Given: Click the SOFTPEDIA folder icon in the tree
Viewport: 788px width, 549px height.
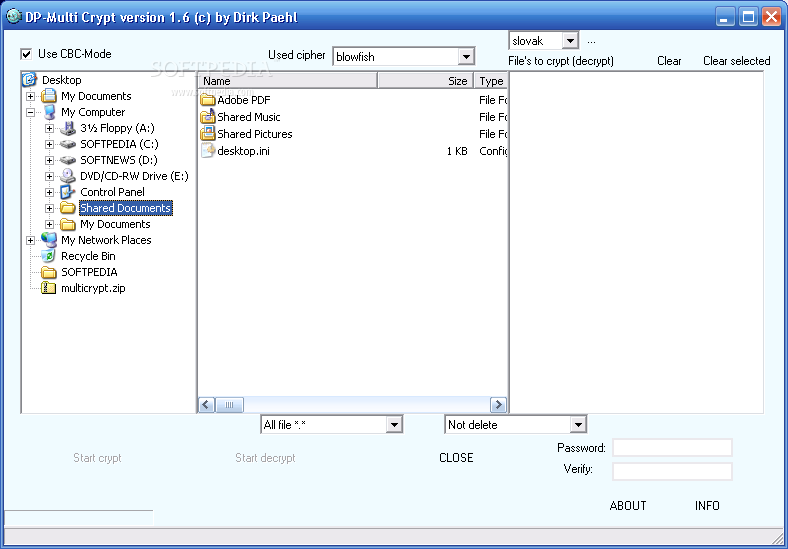Looking at the screenshot, I should (x=49, y=272).
